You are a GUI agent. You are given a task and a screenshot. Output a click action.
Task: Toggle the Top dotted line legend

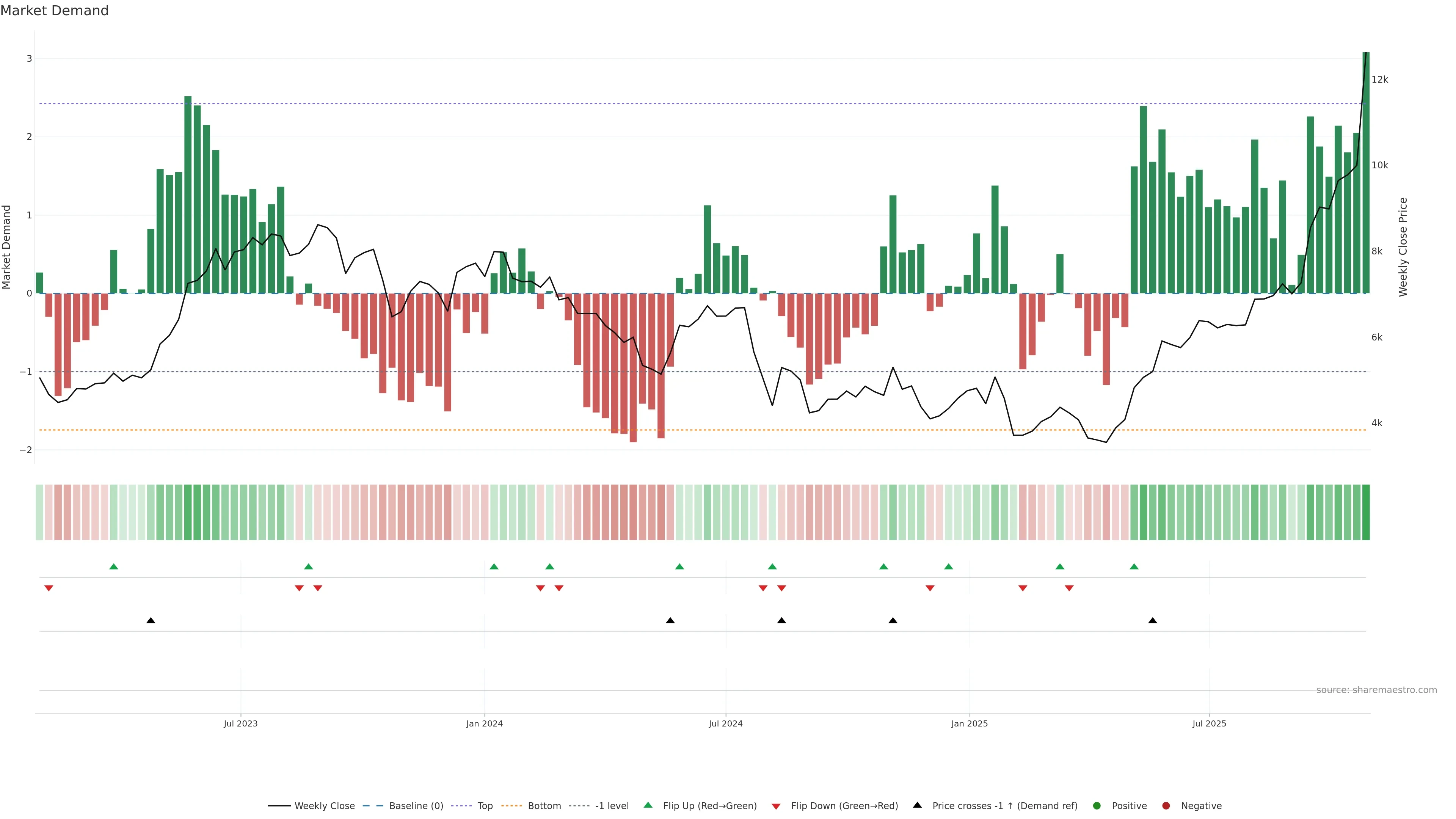(x=485, y=806)
